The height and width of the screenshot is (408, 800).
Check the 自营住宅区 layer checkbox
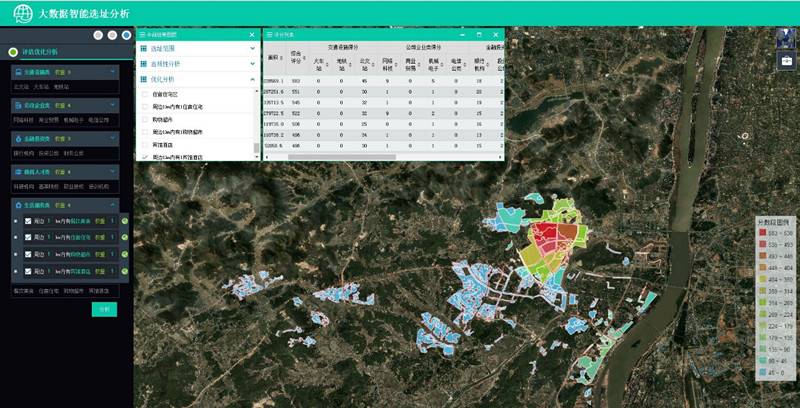(x=145, y=93)
